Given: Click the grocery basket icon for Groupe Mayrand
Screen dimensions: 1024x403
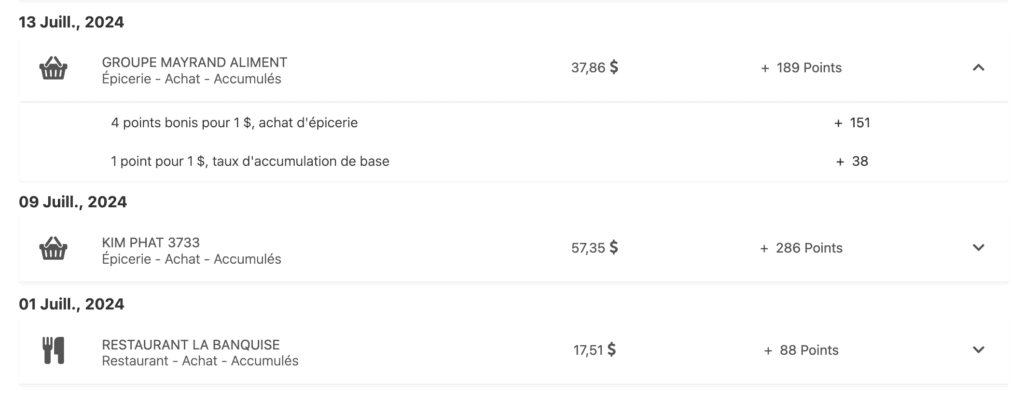Looking at the screenshot, I should 52,69.
